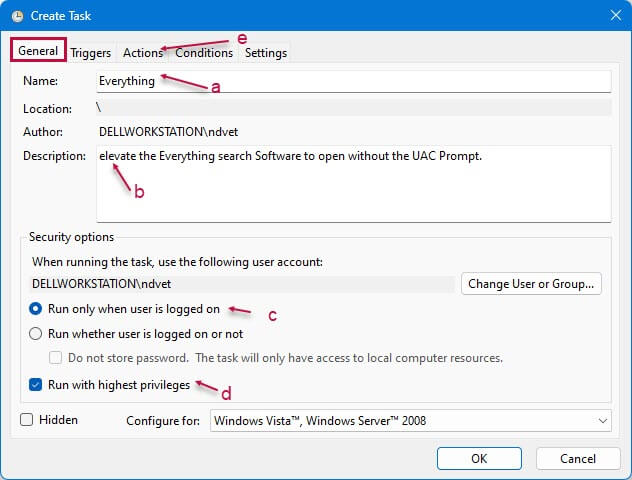Switch to the Conditions tab
This screenshot has width=632, height=480.
click(204, 53)
